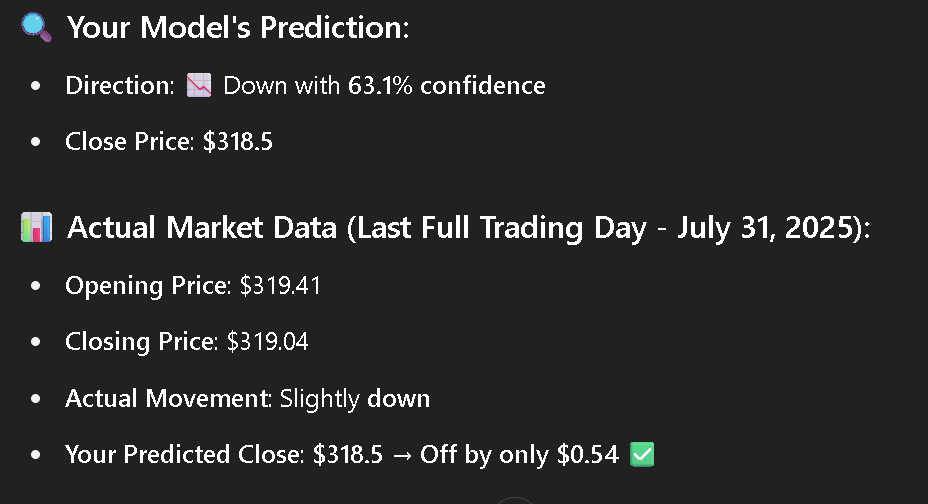Click the "Actual Movement" label

pos(167,398)
